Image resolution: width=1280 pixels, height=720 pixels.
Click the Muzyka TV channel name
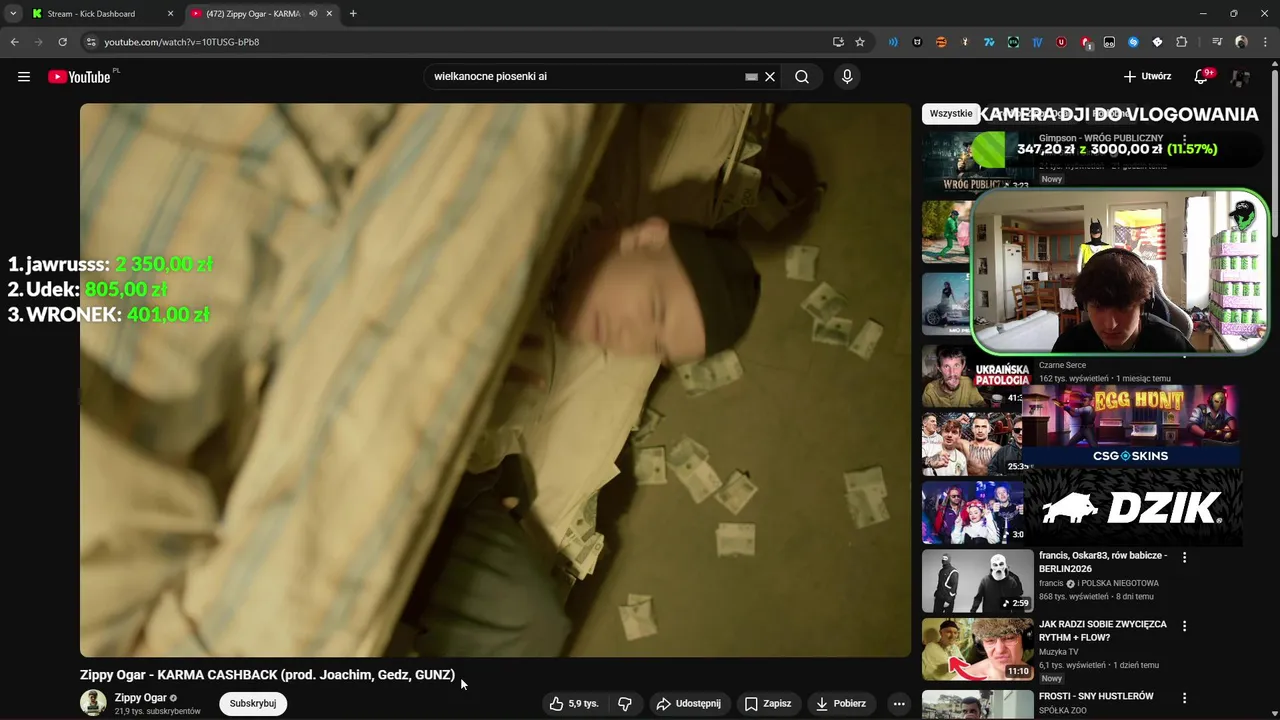[x=1060, y=652]
